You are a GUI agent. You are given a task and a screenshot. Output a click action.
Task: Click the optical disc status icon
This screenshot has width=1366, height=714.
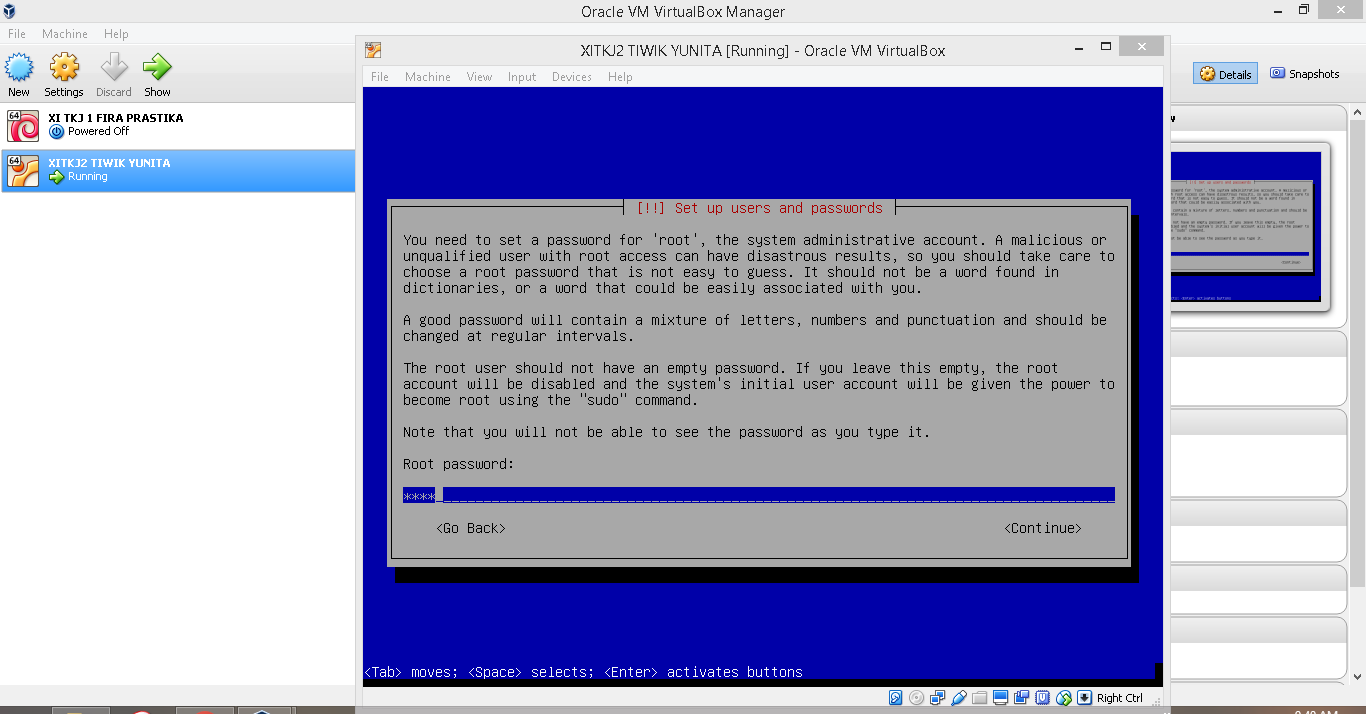point(916,698)
